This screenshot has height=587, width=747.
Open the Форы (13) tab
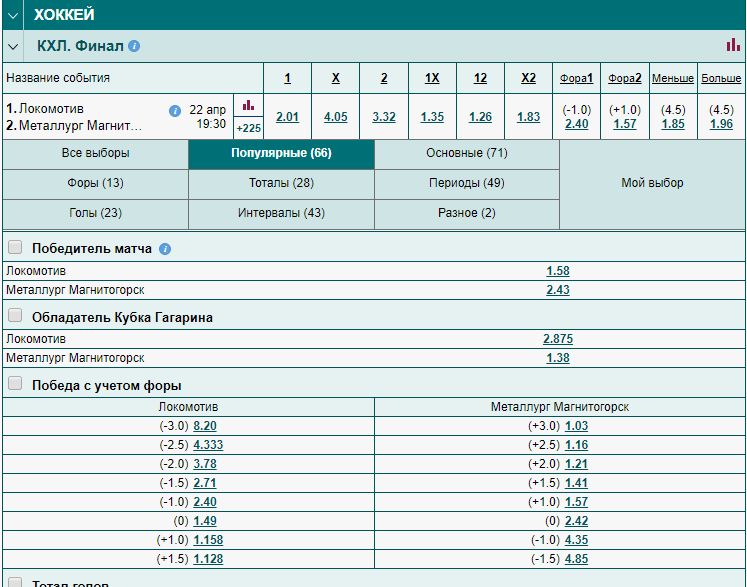[95, 183]
